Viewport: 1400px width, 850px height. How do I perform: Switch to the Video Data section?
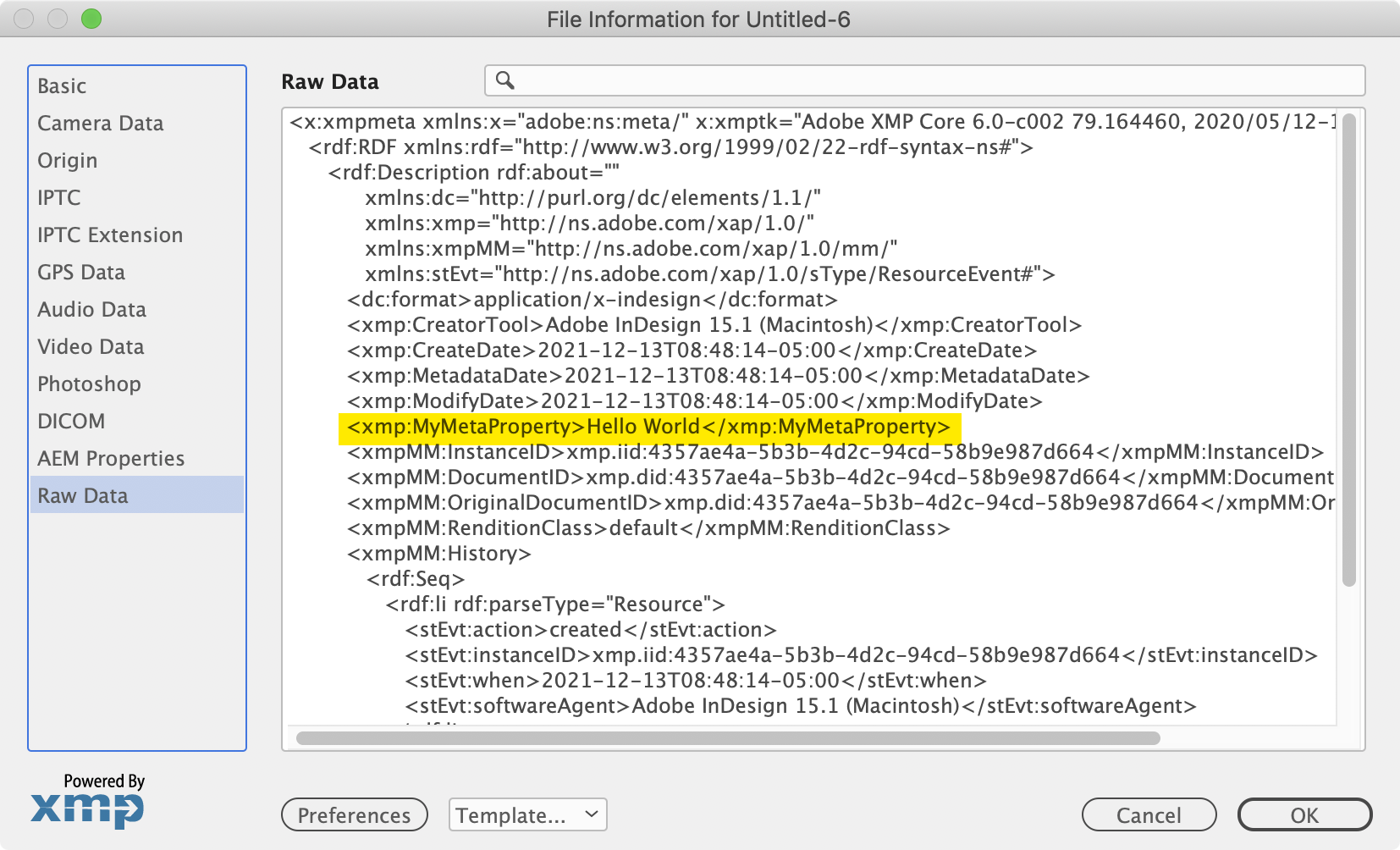click(90, 346)
